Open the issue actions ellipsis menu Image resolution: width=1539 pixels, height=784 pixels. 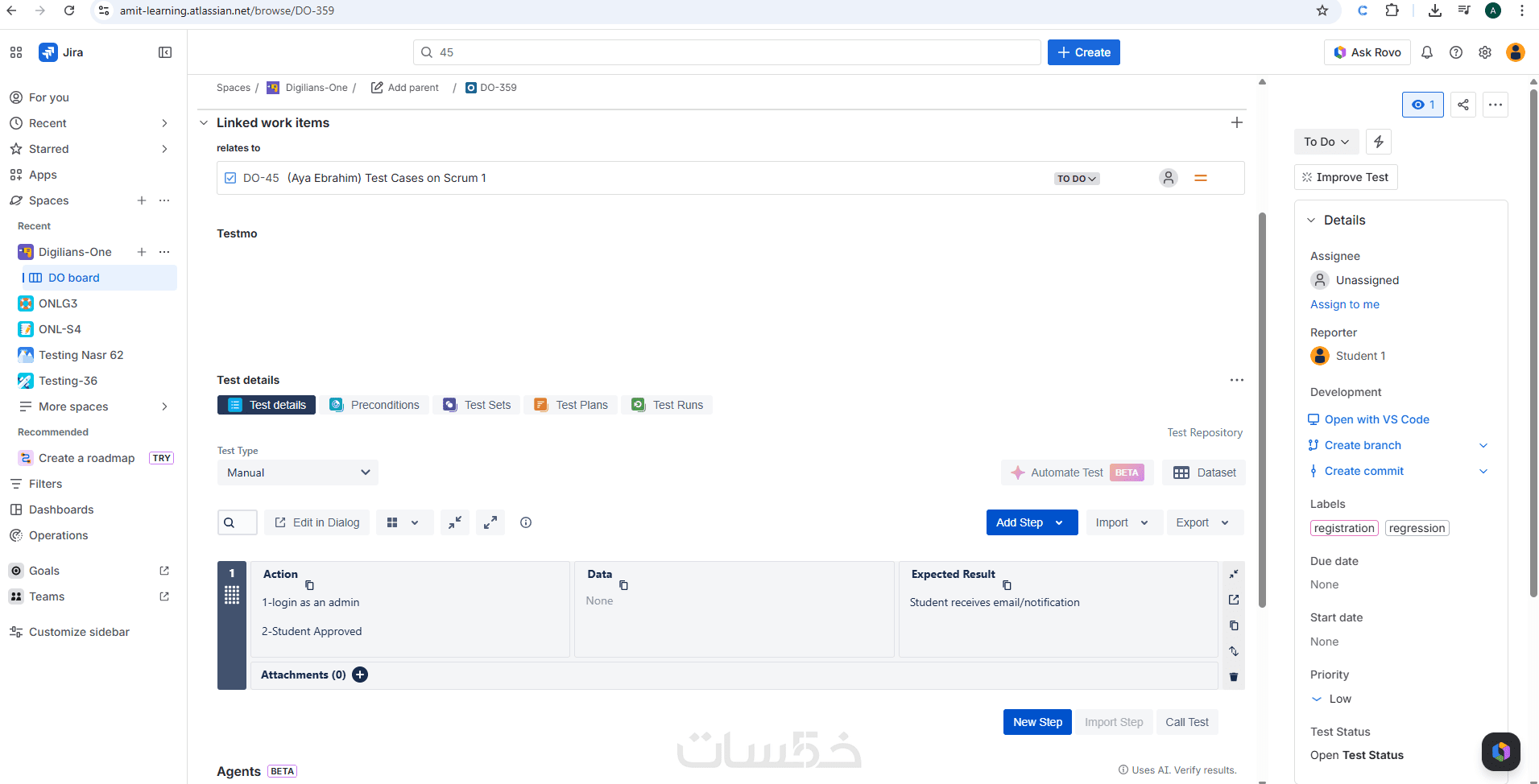(1496, 105)
